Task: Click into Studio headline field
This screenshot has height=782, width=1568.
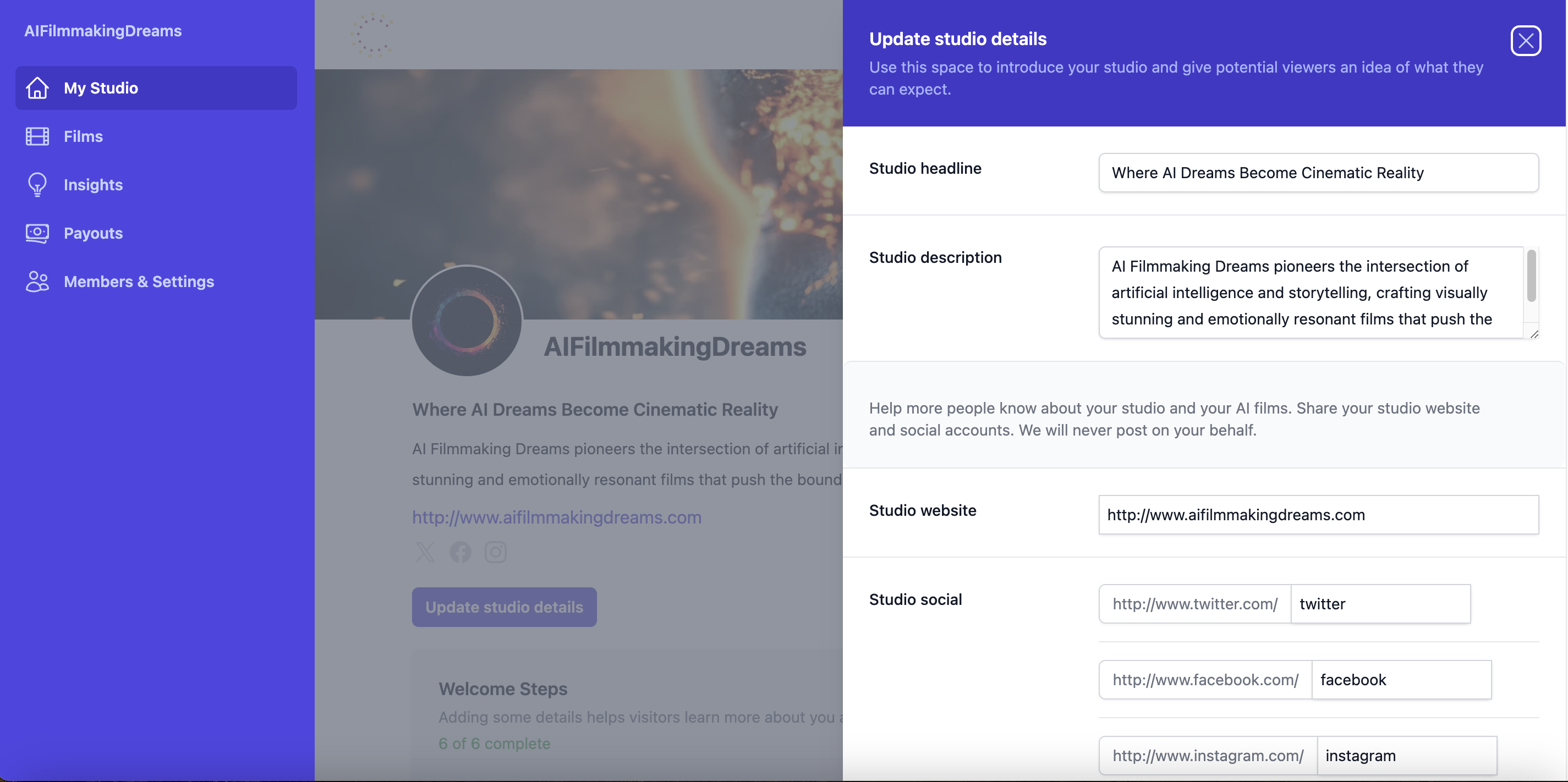Action: pos(1318,173)
